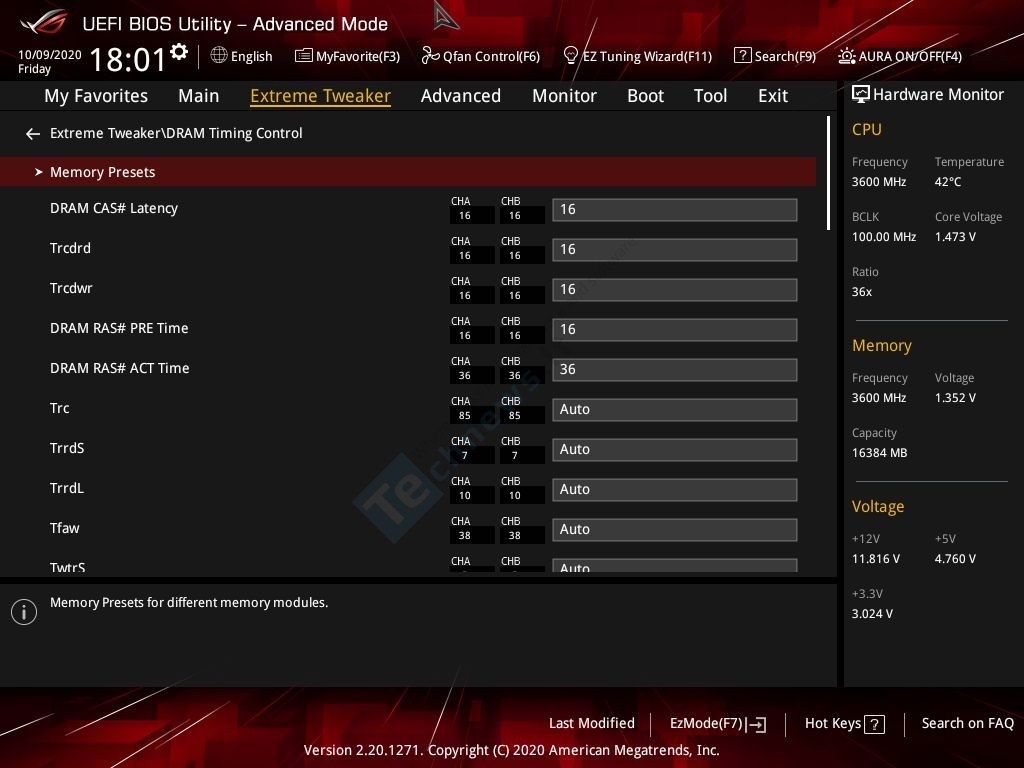Click the DRAM CAS# Latency value field
The height and width of the screenshot is (768, 1024).
(x=675, y=210)
